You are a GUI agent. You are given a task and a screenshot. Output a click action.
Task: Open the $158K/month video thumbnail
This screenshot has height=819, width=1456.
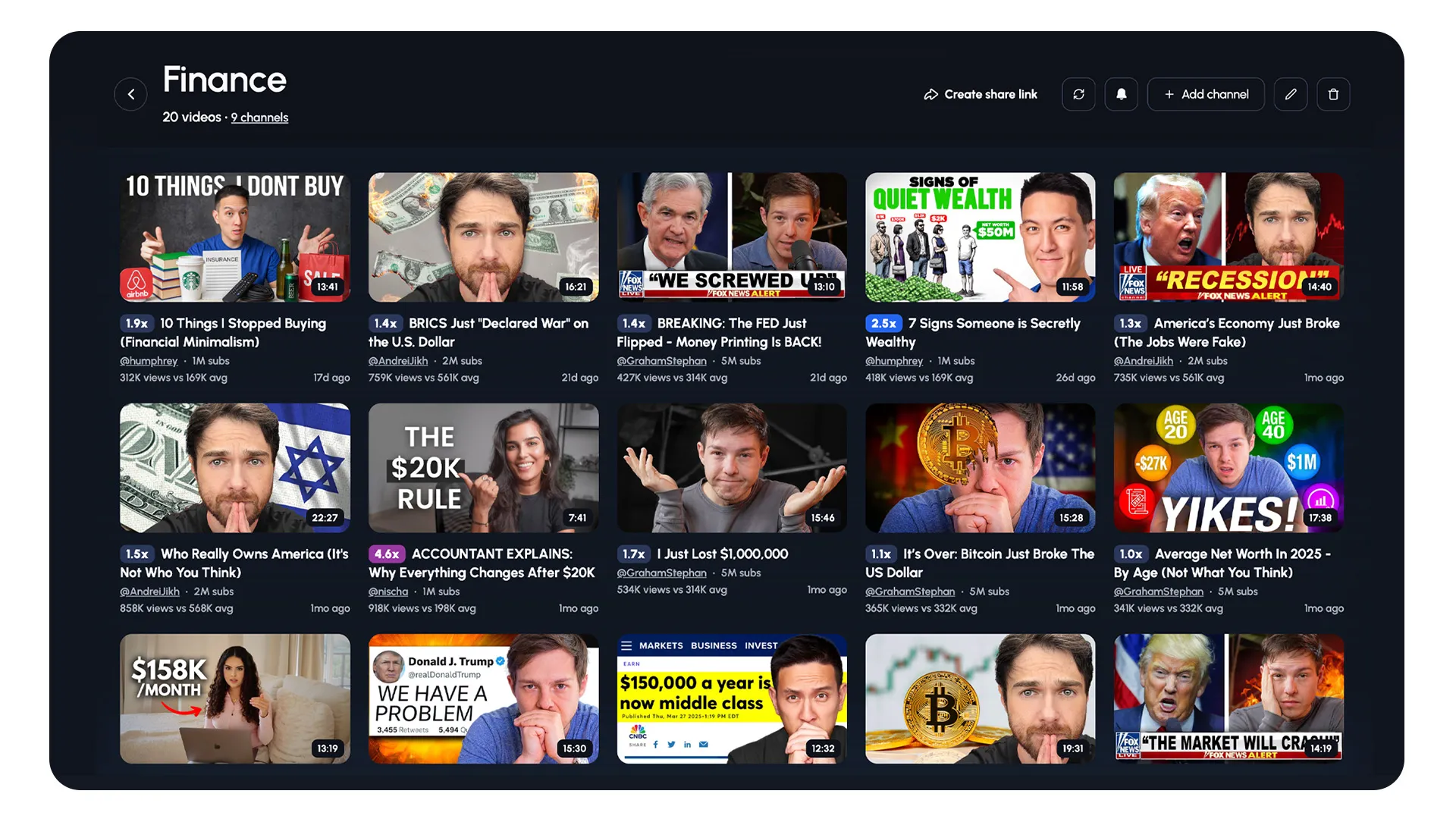click(x=234, y=698)
